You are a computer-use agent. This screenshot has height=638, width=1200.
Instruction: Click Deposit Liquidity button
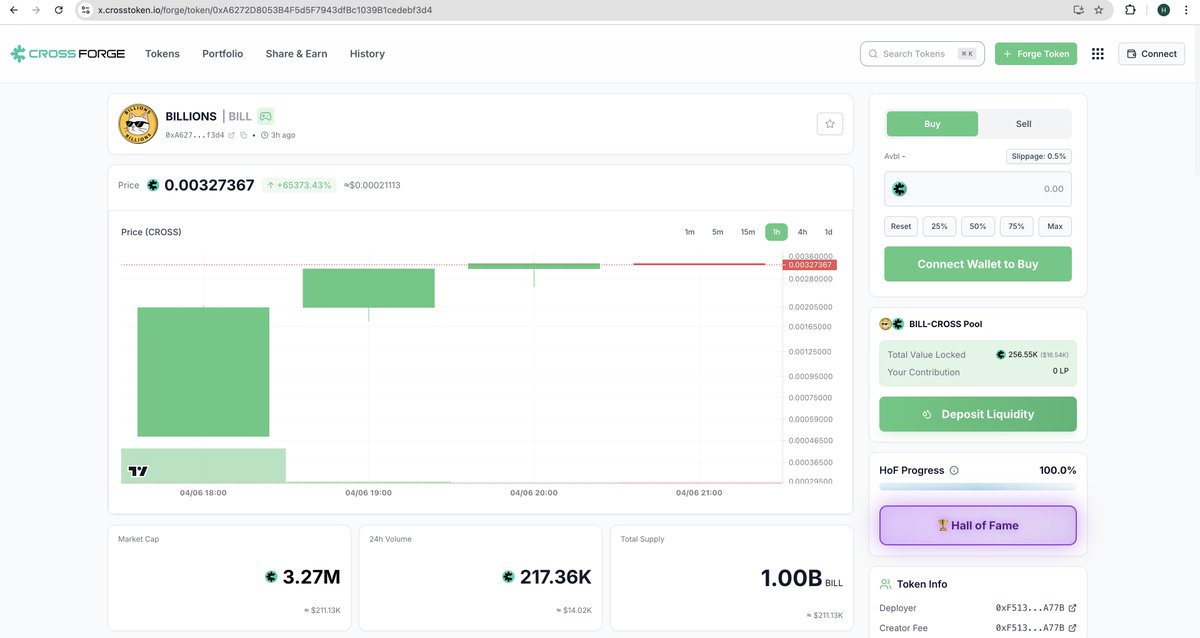point(978,414)
